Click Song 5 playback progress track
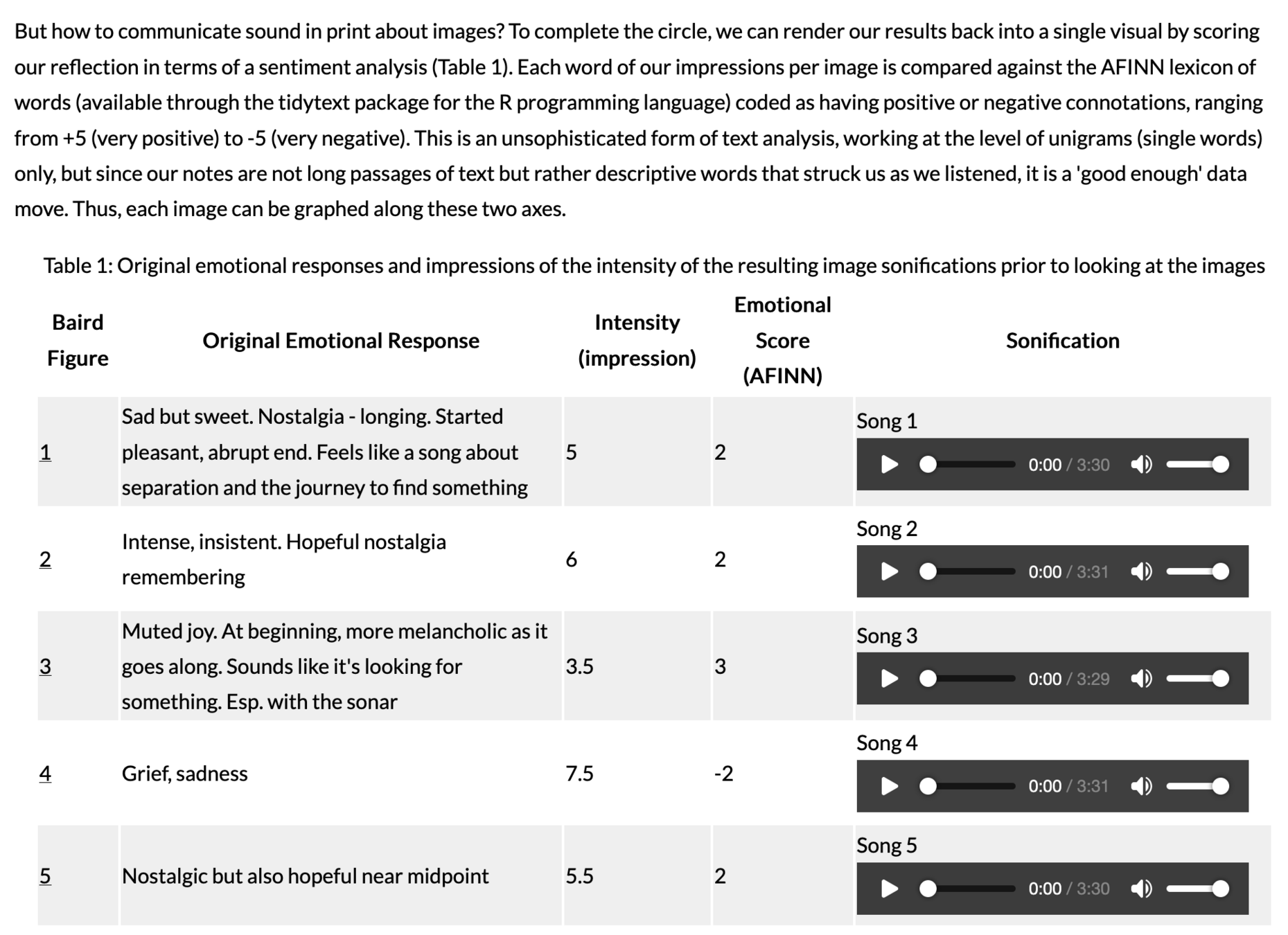The height and width of the screenshot is (935, 1288). 967,889
